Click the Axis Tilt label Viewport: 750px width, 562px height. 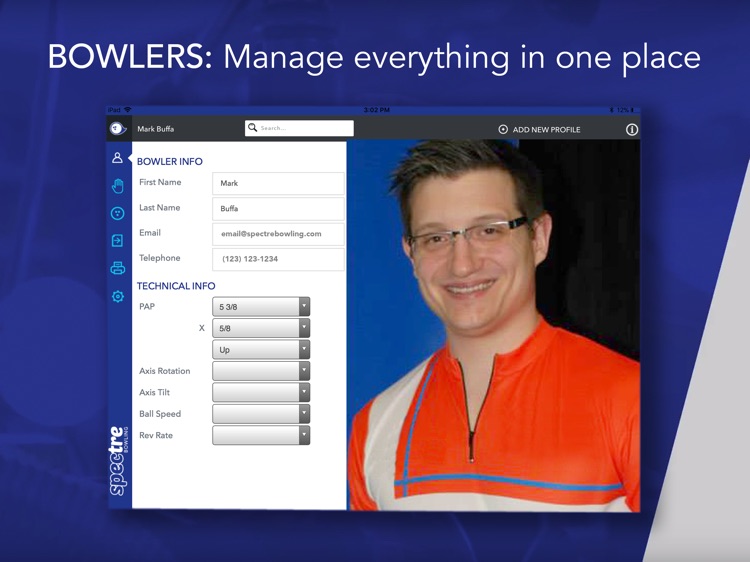[154, 392]
